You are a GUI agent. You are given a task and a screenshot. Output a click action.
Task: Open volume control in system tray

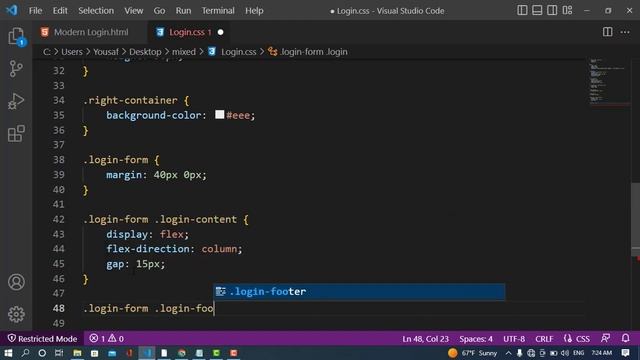click(x=565, y=353)
